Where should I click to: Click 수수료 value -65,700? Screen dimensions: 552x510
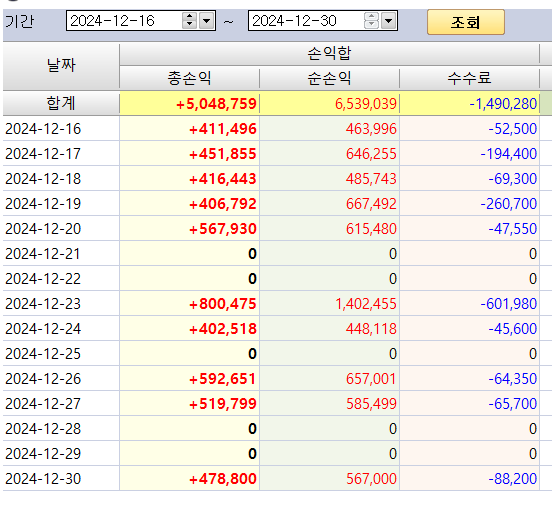pos(513,404)
